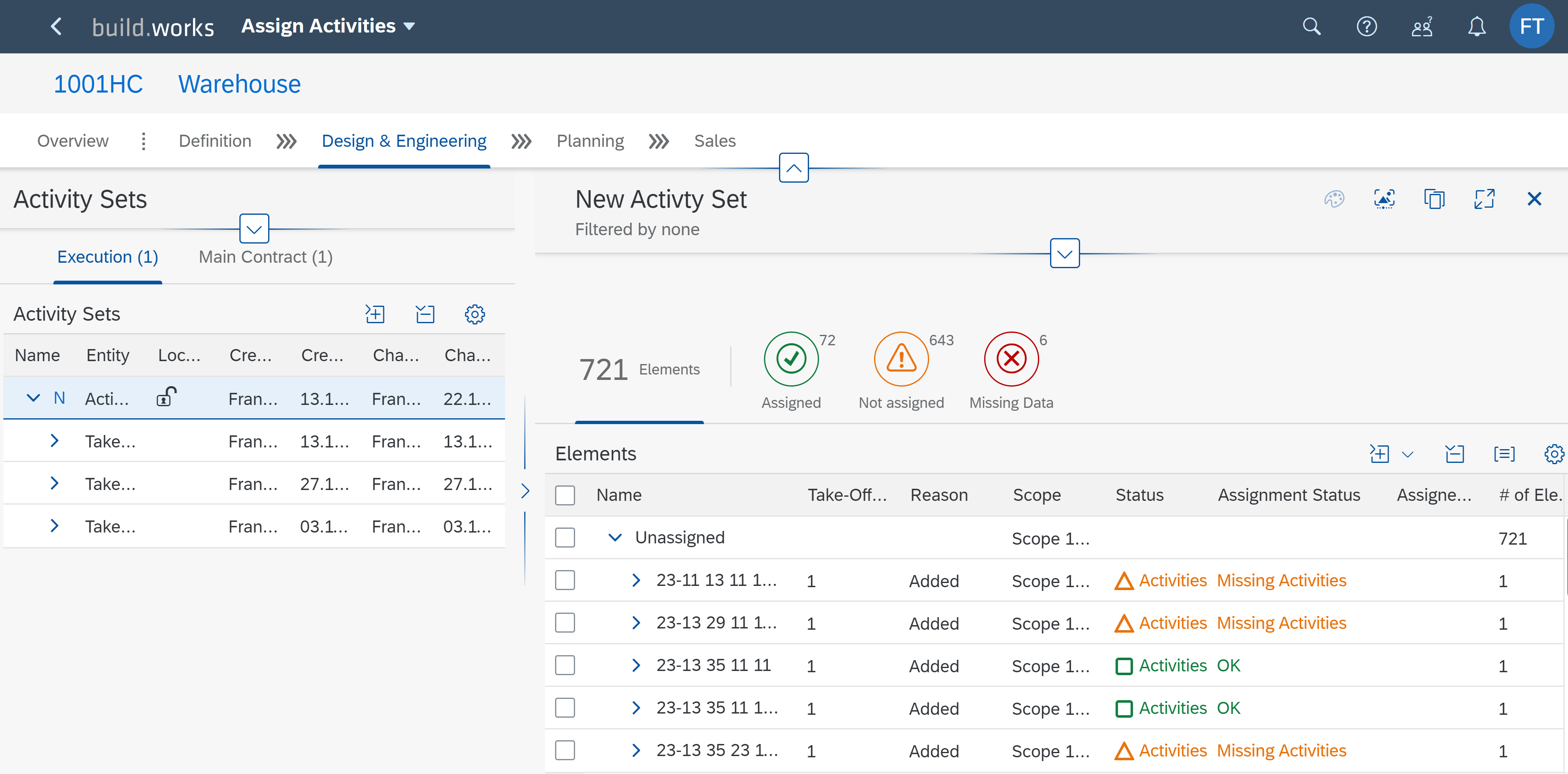Image resolution: width=1568 pixels, height=774 pixels.
Task: Open the FT user avatar menu
Action: click(x=1531, y=26)
